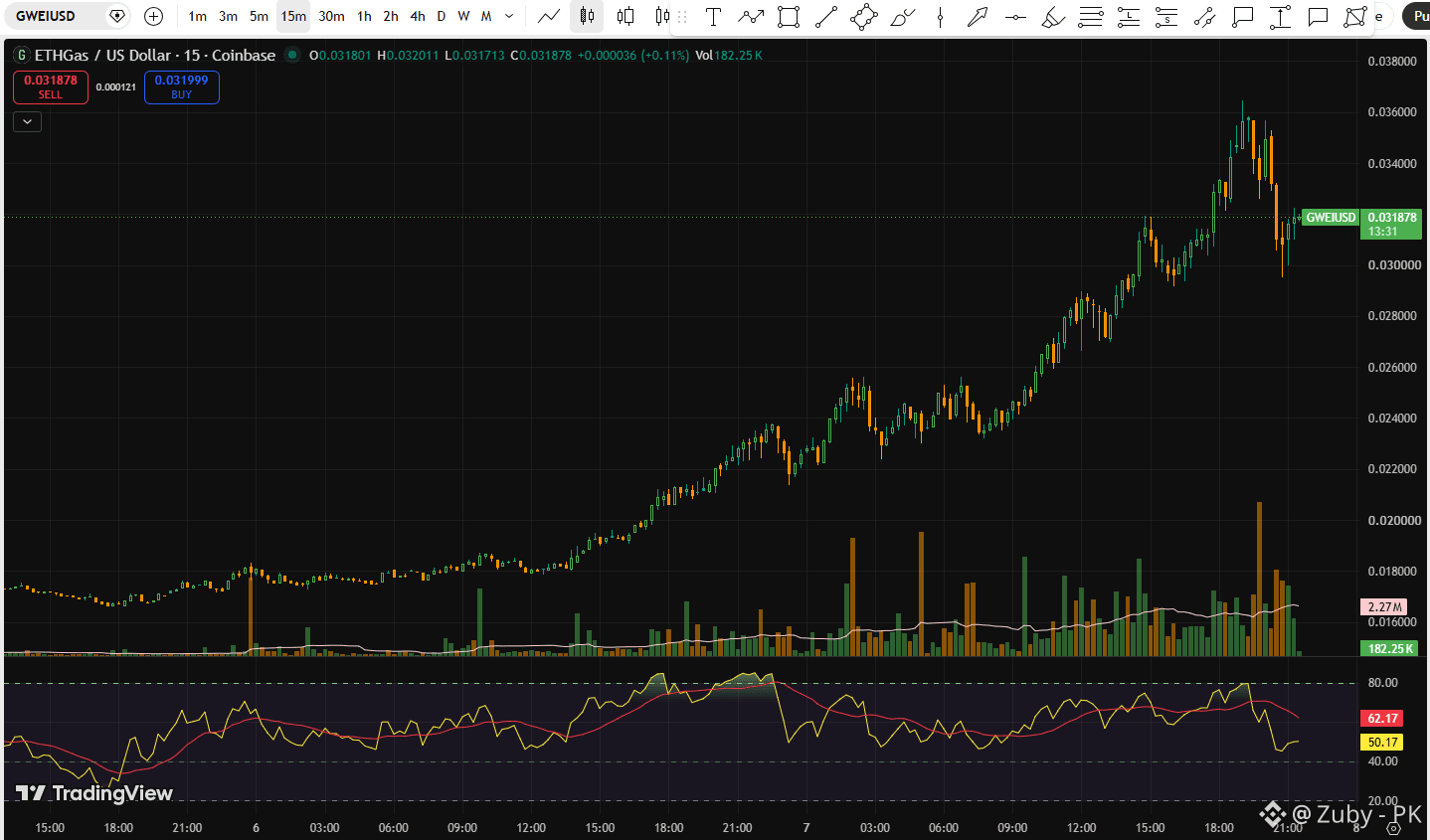
Task: Select the Horizontal Line tool
Action: click(1015, 16)
